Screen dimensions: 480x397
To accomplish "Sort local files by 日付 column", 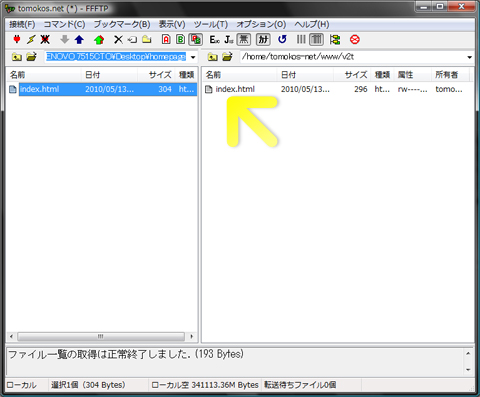I will [x=109, y=75].
